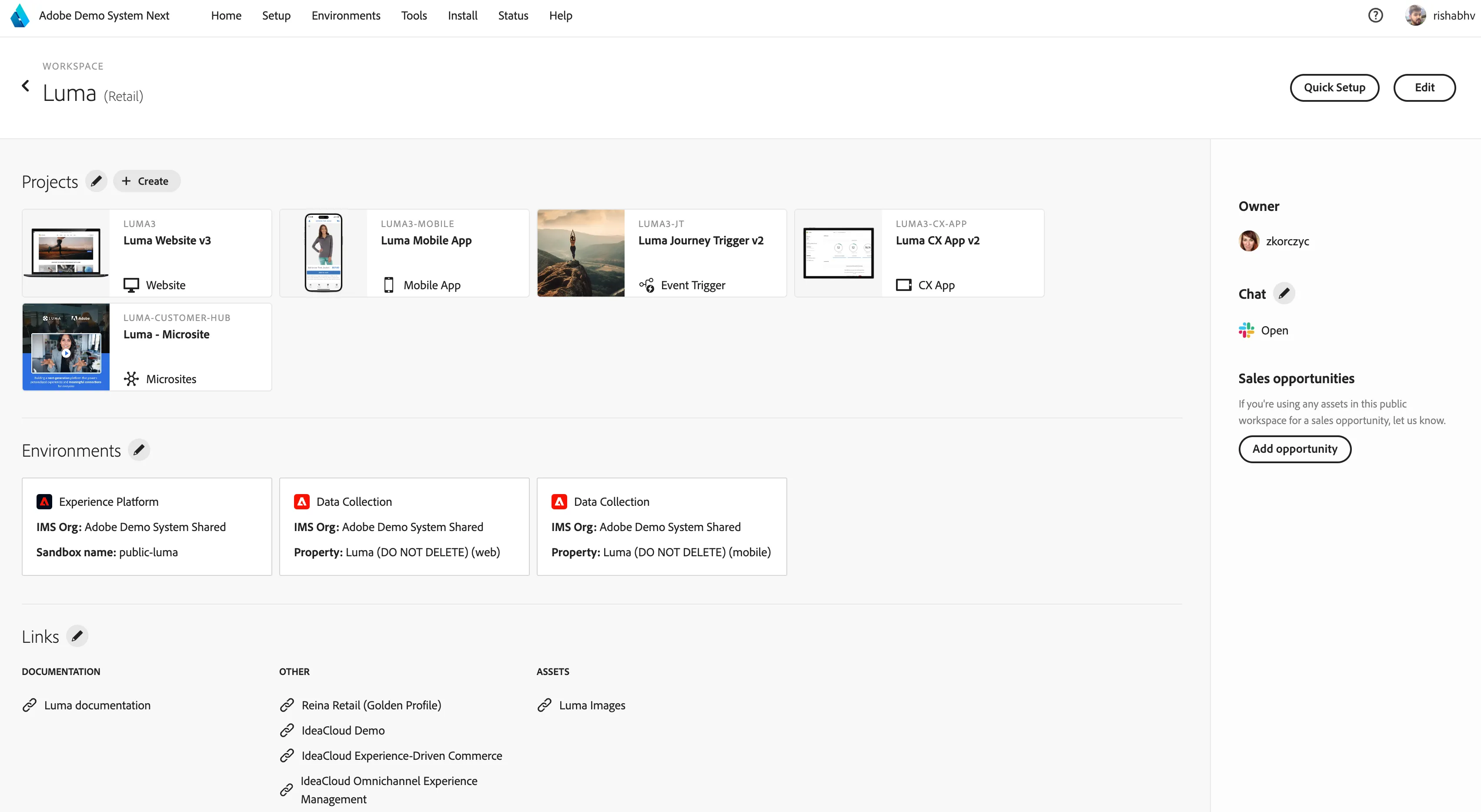Image resolution: width=1481 pixels, height=812 pixels.
Task: Open IdeaCloud Omnichannel Experience Management link
Action: pos(389,790)
